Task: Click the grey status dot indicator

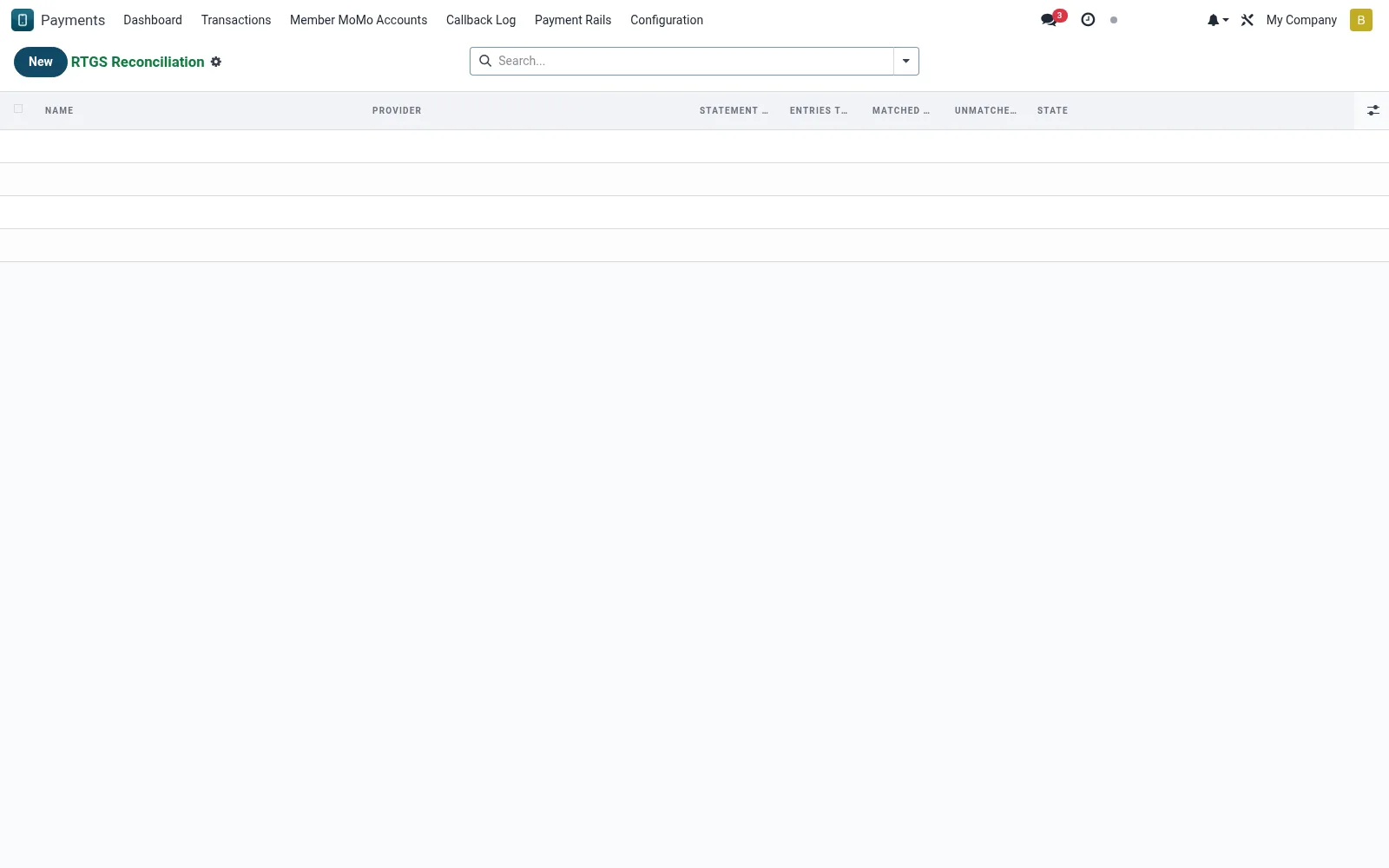Action: [x=1114, y=20]
